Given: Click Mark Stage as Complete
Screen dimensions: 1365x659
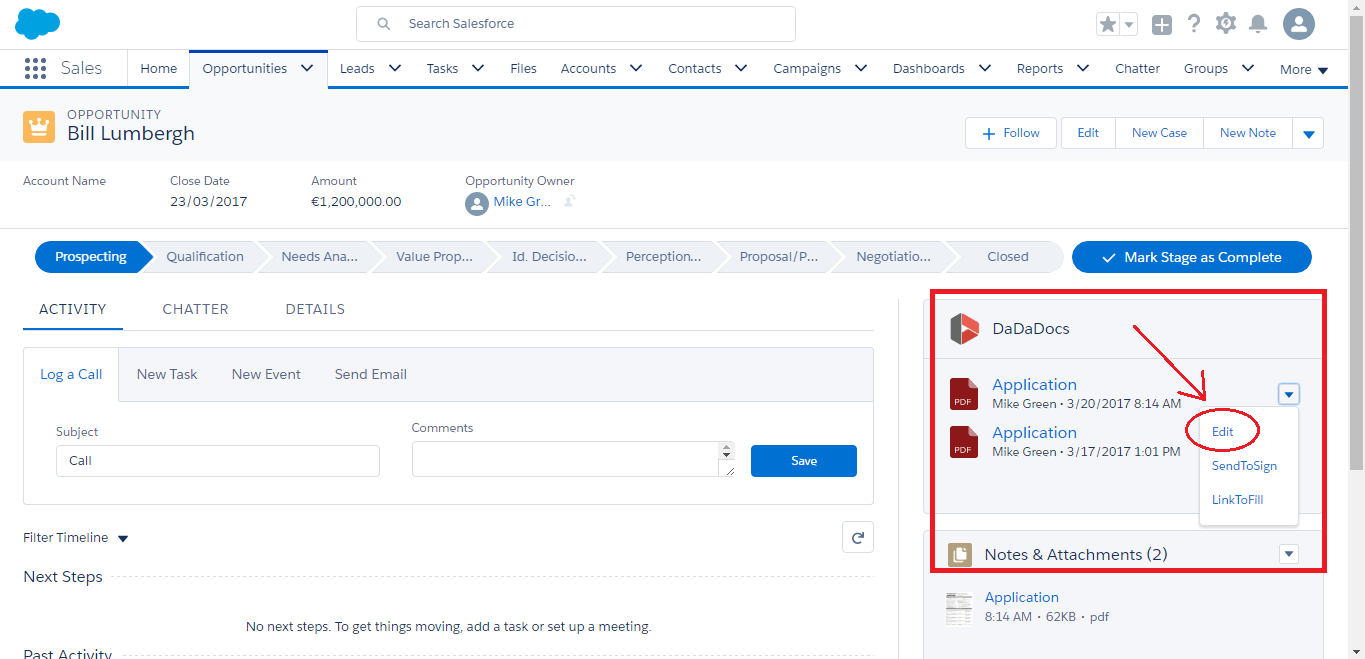Looking at the screenshot, I should tap(1191, 257).
